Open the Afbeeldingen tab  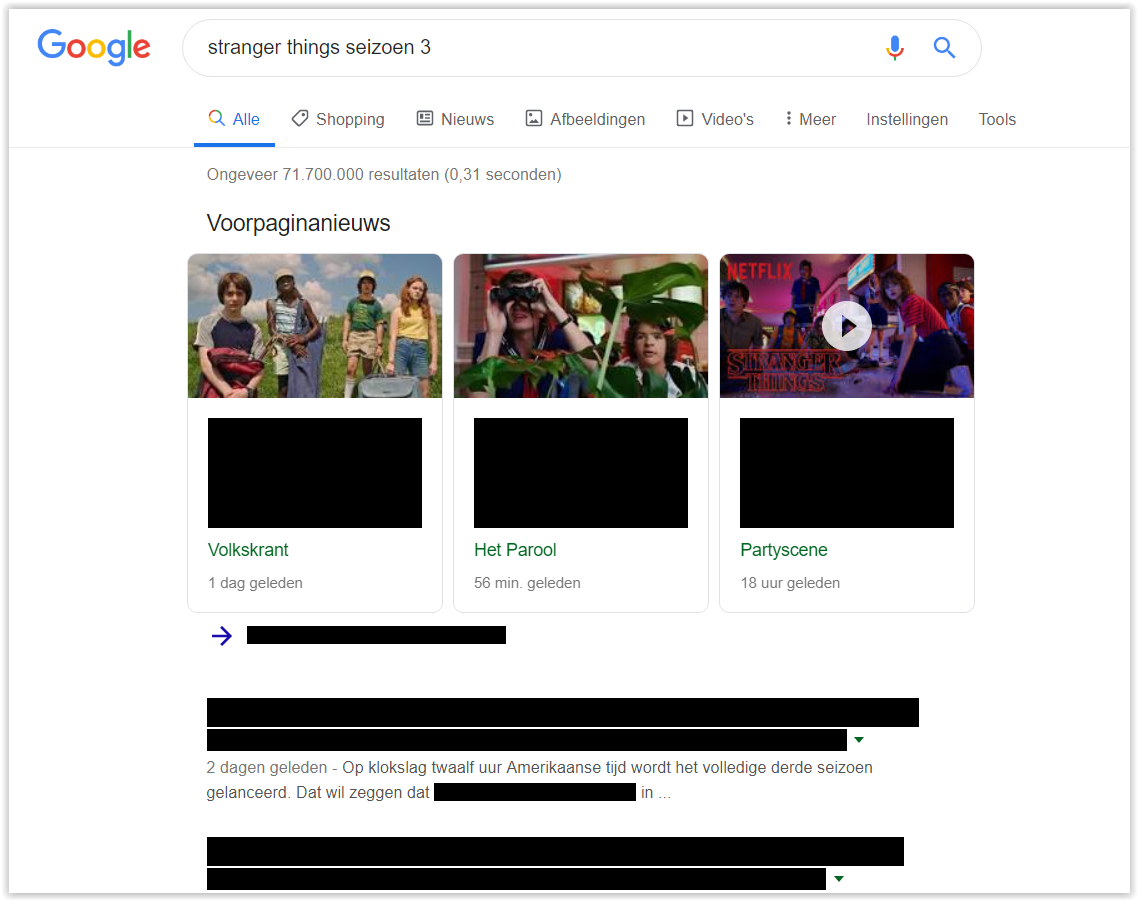click(x=586, y=119)
